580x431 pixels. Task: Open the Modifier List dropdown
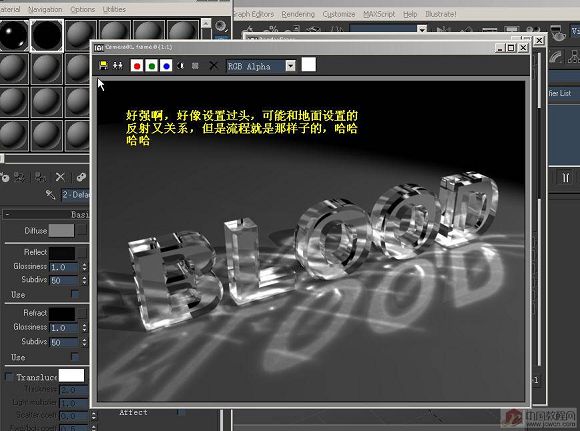click(x=564, y=93)
